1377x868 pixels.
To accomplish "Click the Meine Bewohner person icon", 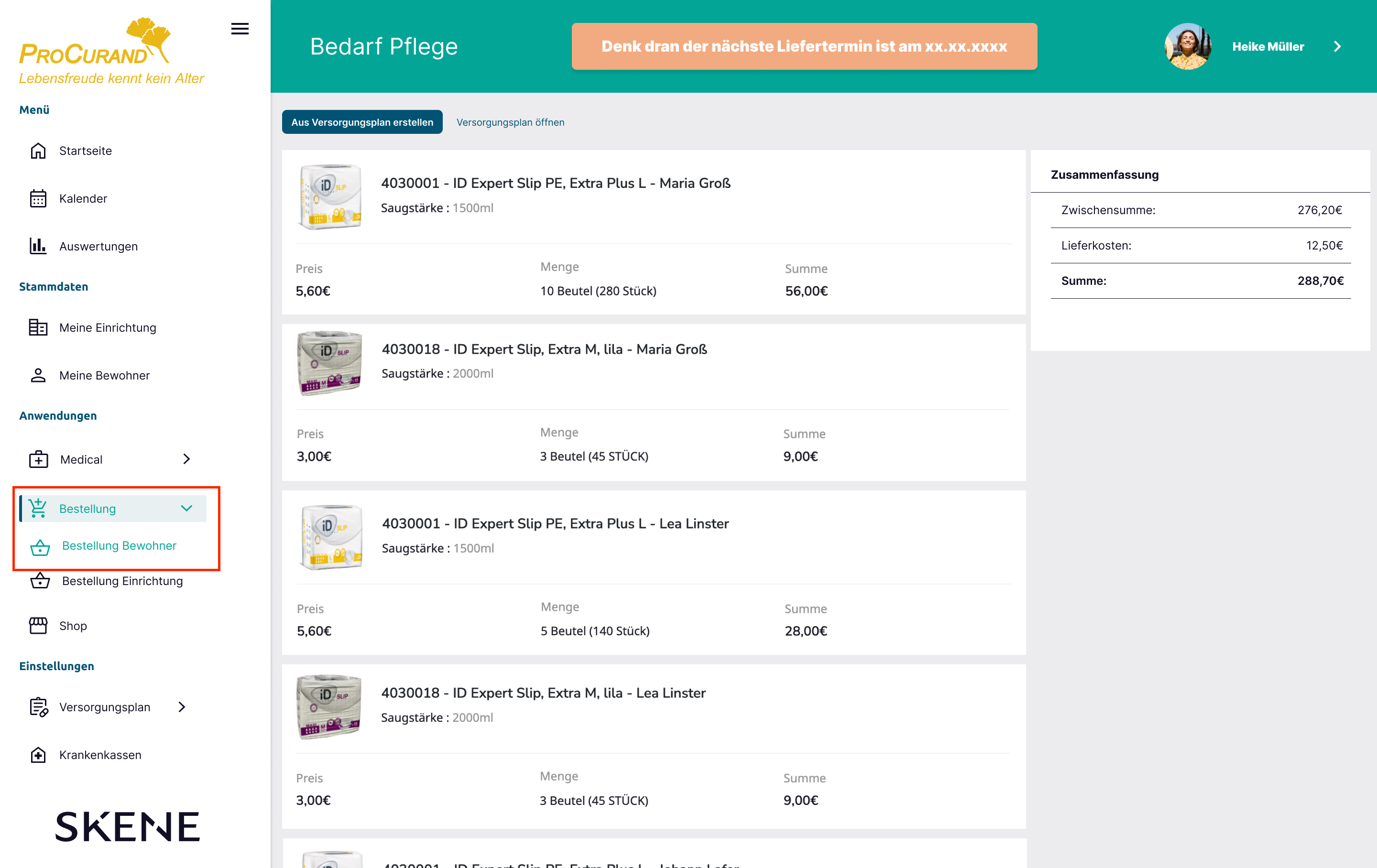I will 38,375.
